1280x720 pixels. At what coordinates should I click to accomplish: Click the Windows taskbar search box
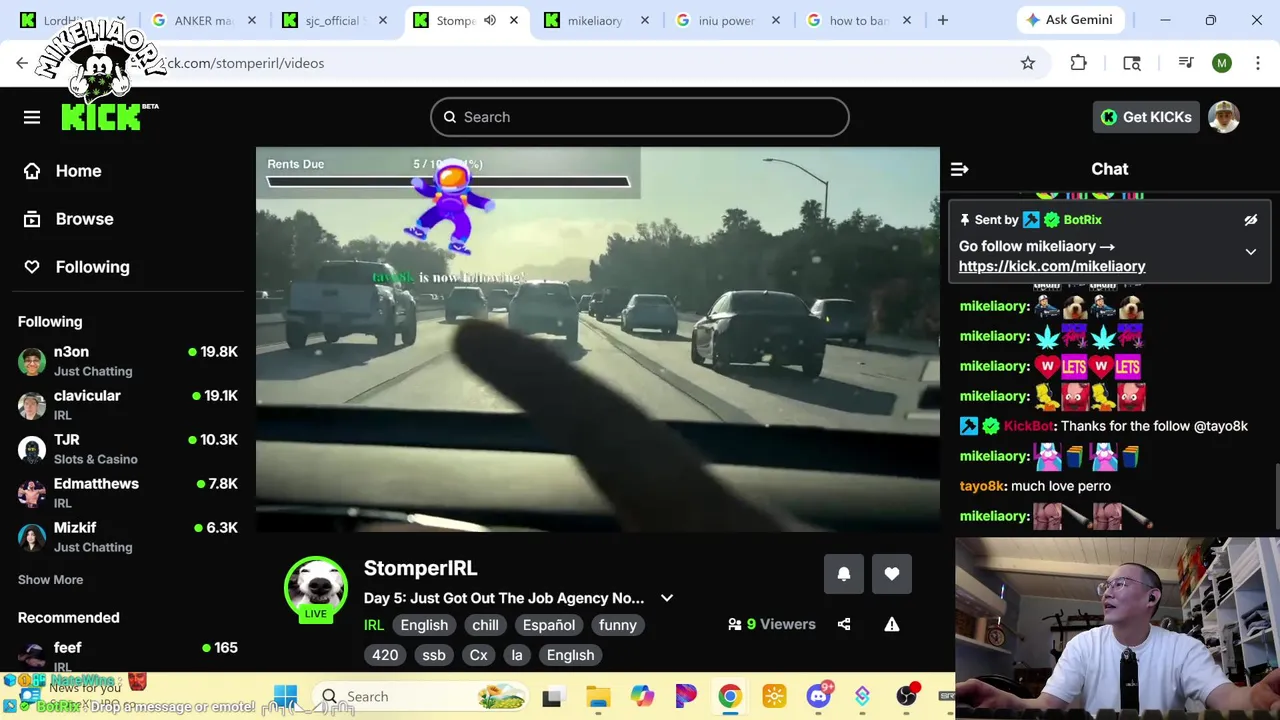[420, 697]
